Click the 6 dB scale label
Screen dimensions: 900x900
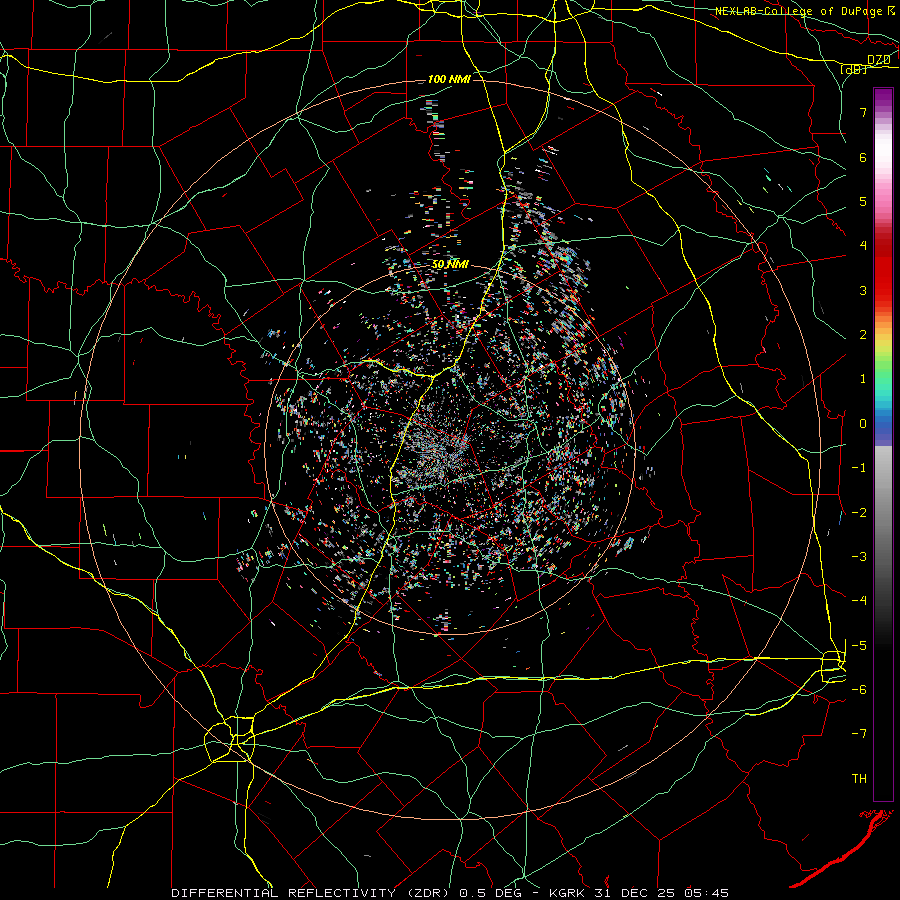(863, 157)
